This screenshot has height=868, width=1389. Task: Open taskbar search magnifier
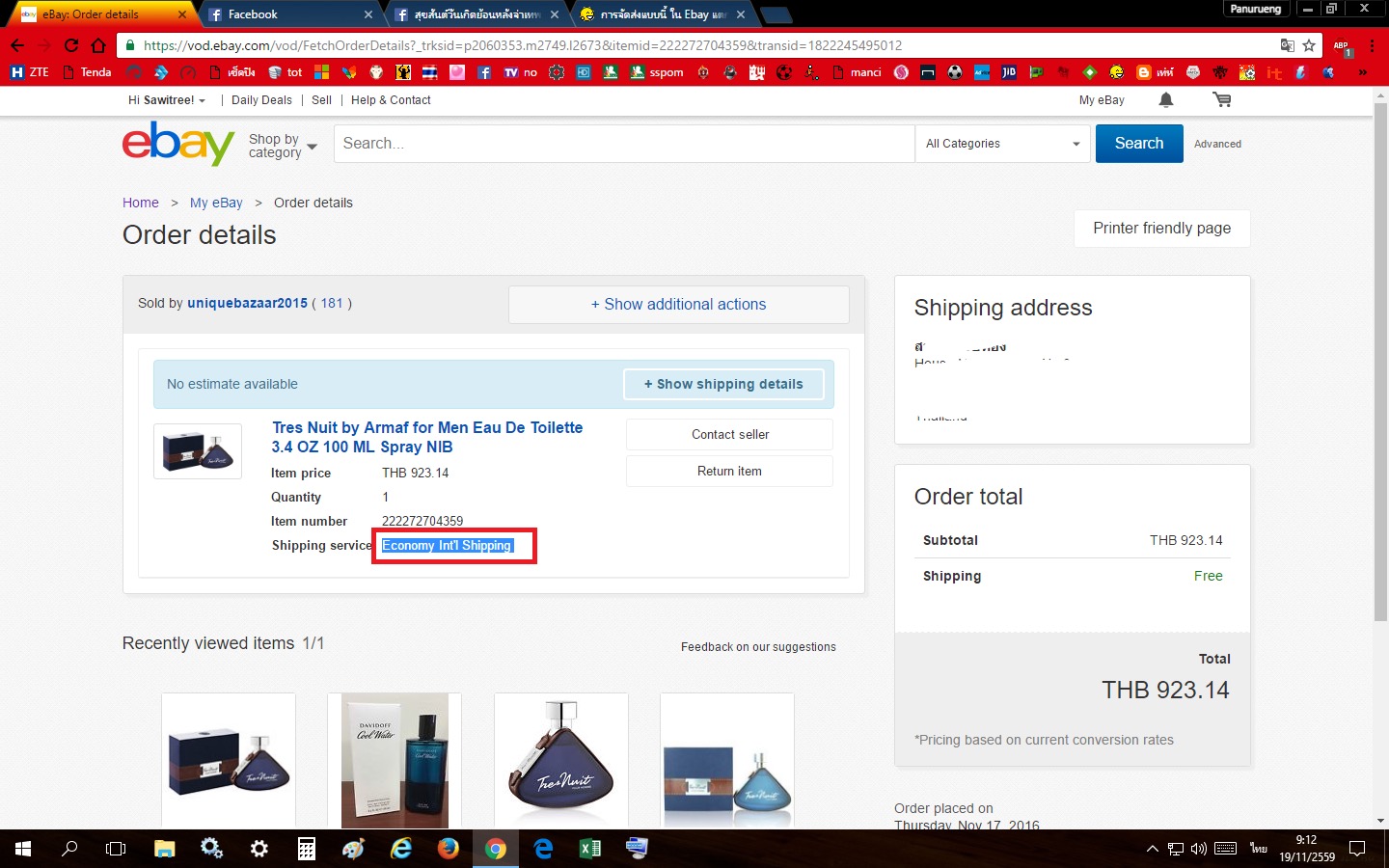[69, 849]
